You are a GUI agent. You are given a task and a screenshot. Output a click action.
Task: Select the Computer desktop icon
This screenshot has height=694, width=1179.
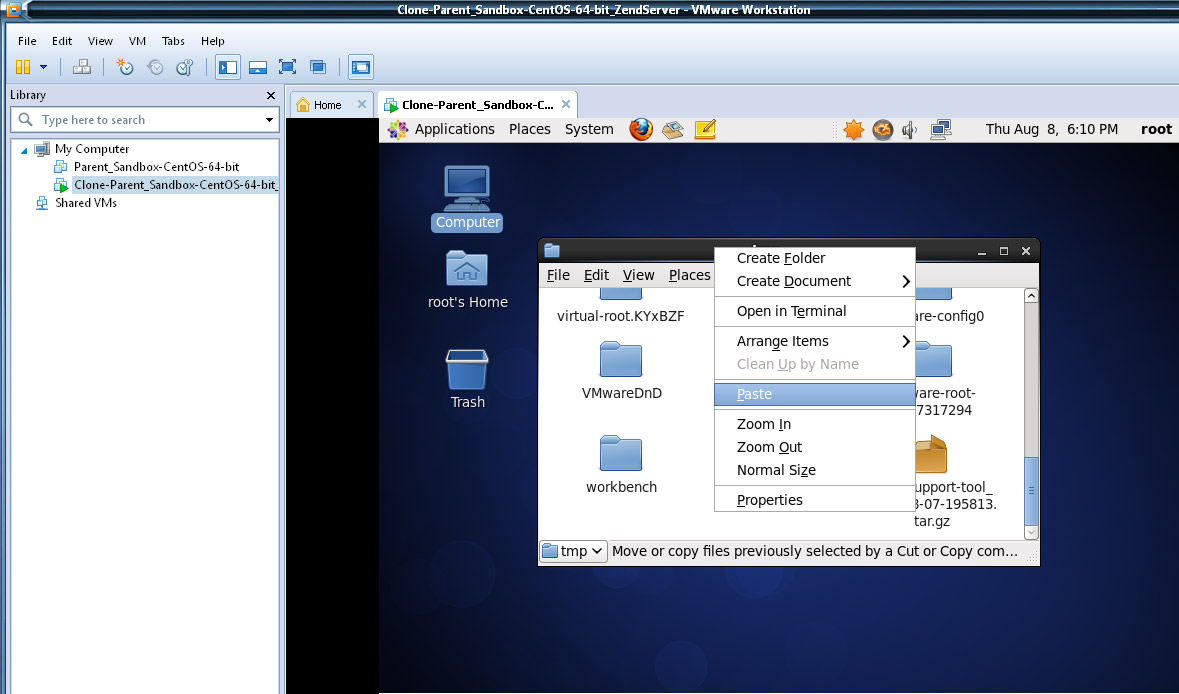pyautogui.click(x=467, y=198)
